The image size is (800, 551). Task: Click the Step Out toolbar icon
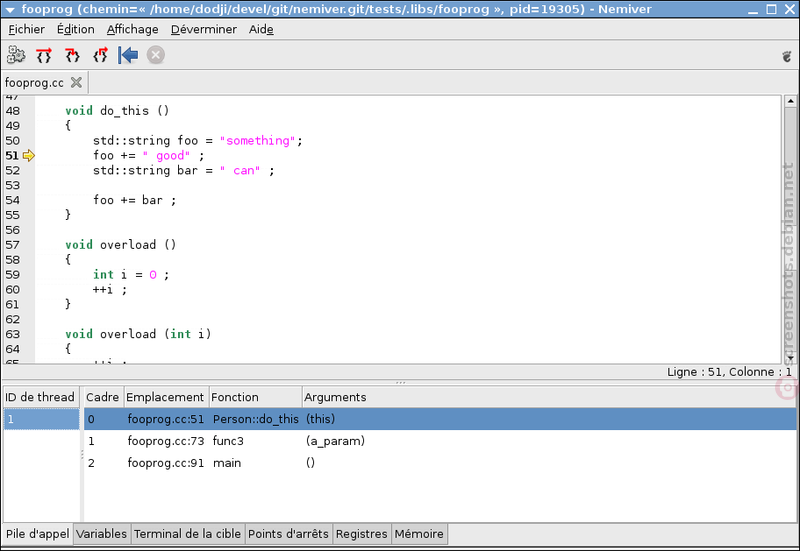pyautogui.click(x=100, y=55)
